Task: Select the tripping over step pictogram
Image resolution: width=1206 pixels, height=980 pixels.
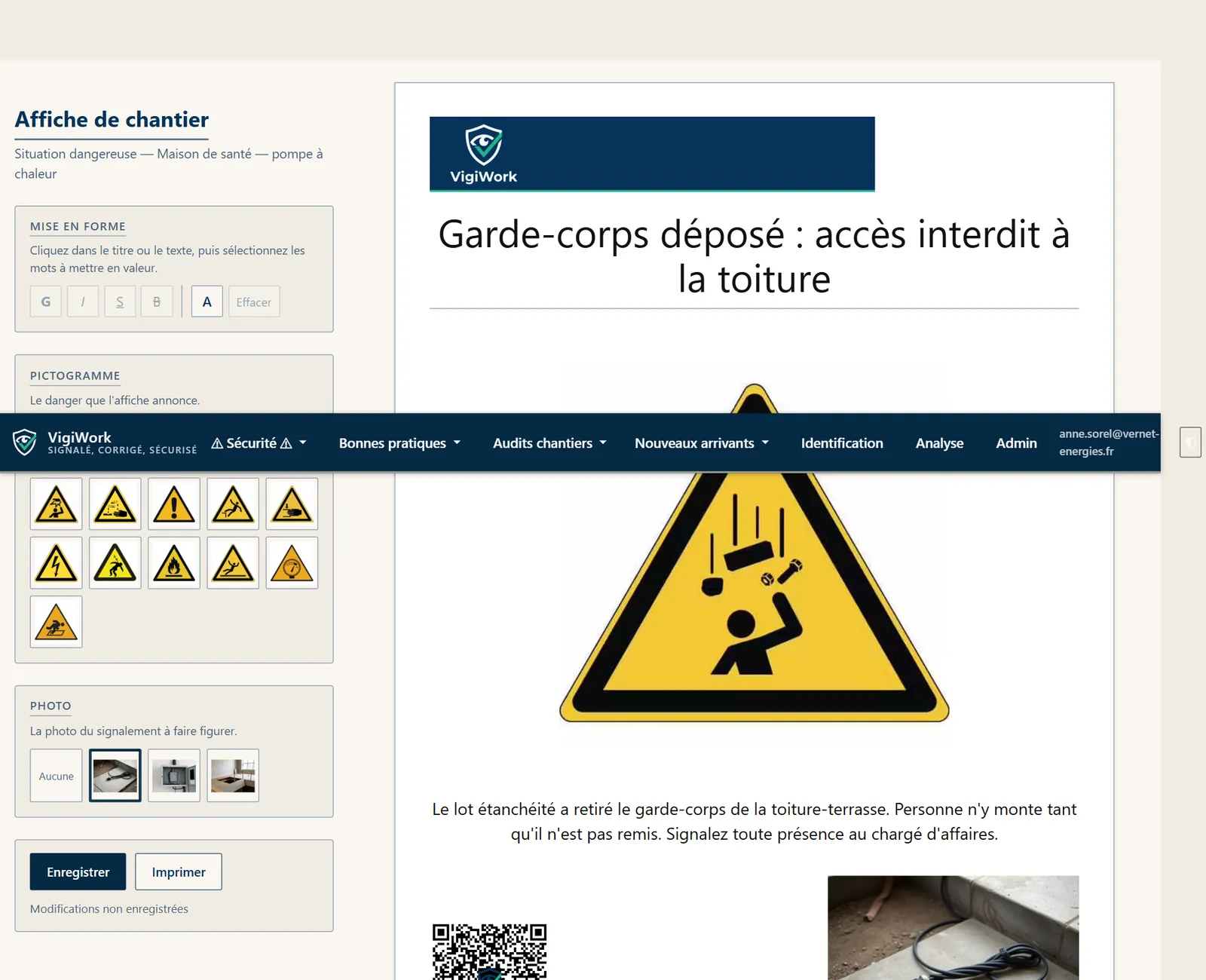Action: (x=233, y=504)
